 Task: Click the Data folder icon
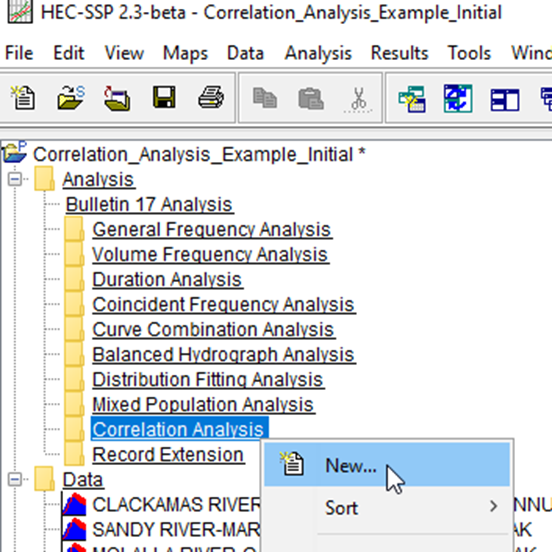(44, 479)
